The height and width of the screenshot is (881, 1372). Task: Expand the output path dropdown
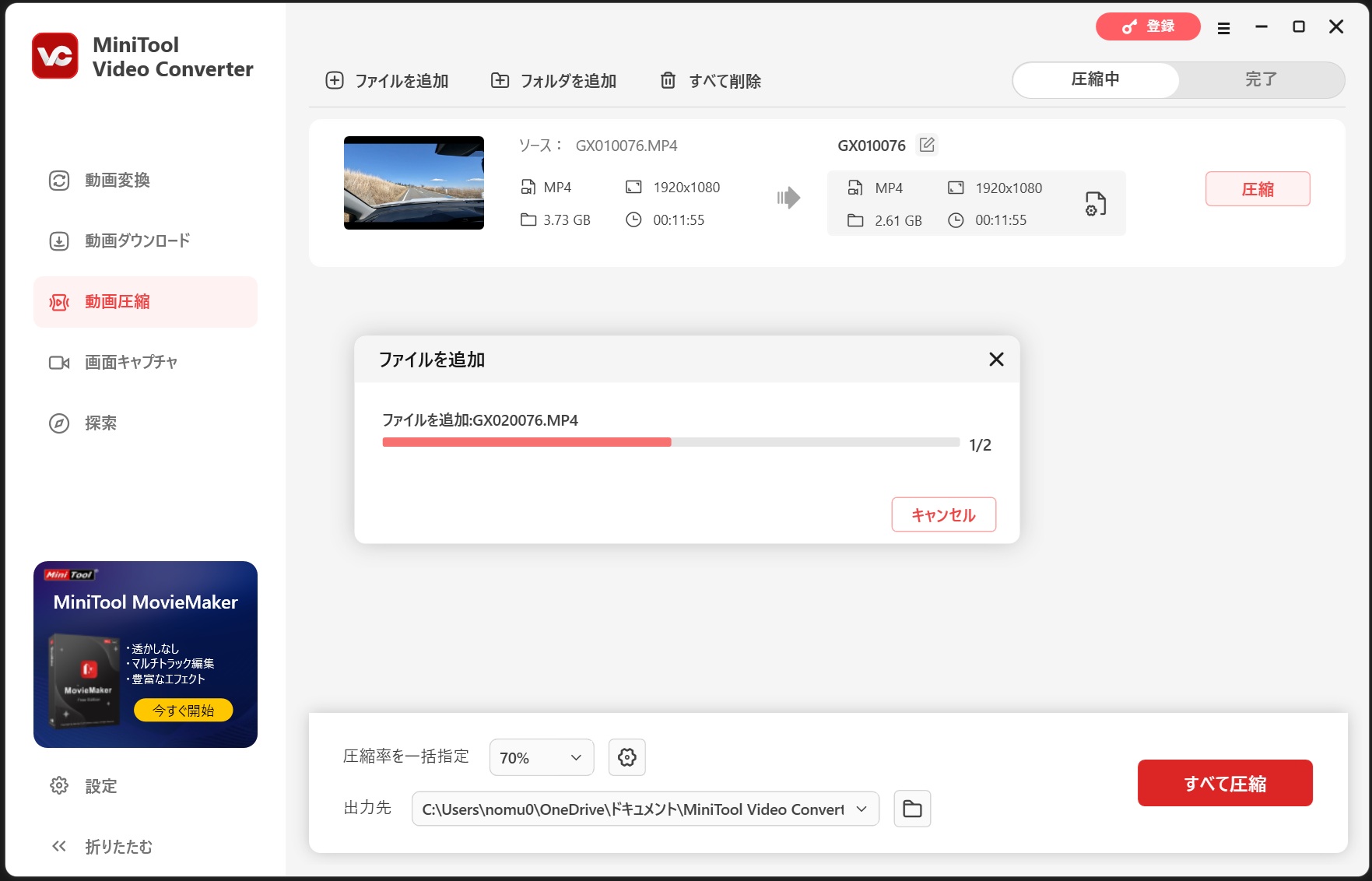[x=861, y=809]
